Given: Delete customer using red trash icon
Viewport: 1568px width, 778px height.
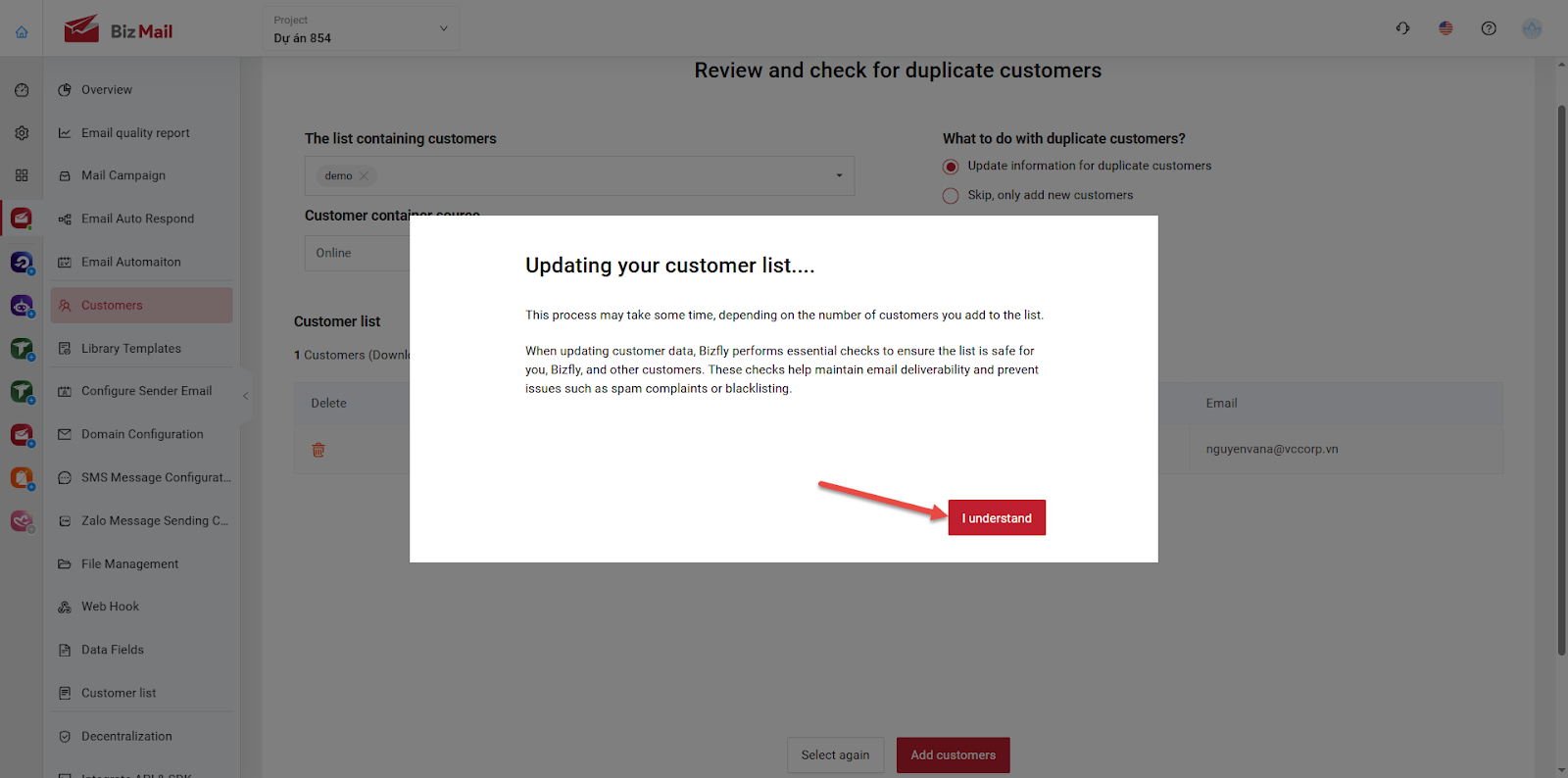Looking at the screenshot, I should point(318,450).
